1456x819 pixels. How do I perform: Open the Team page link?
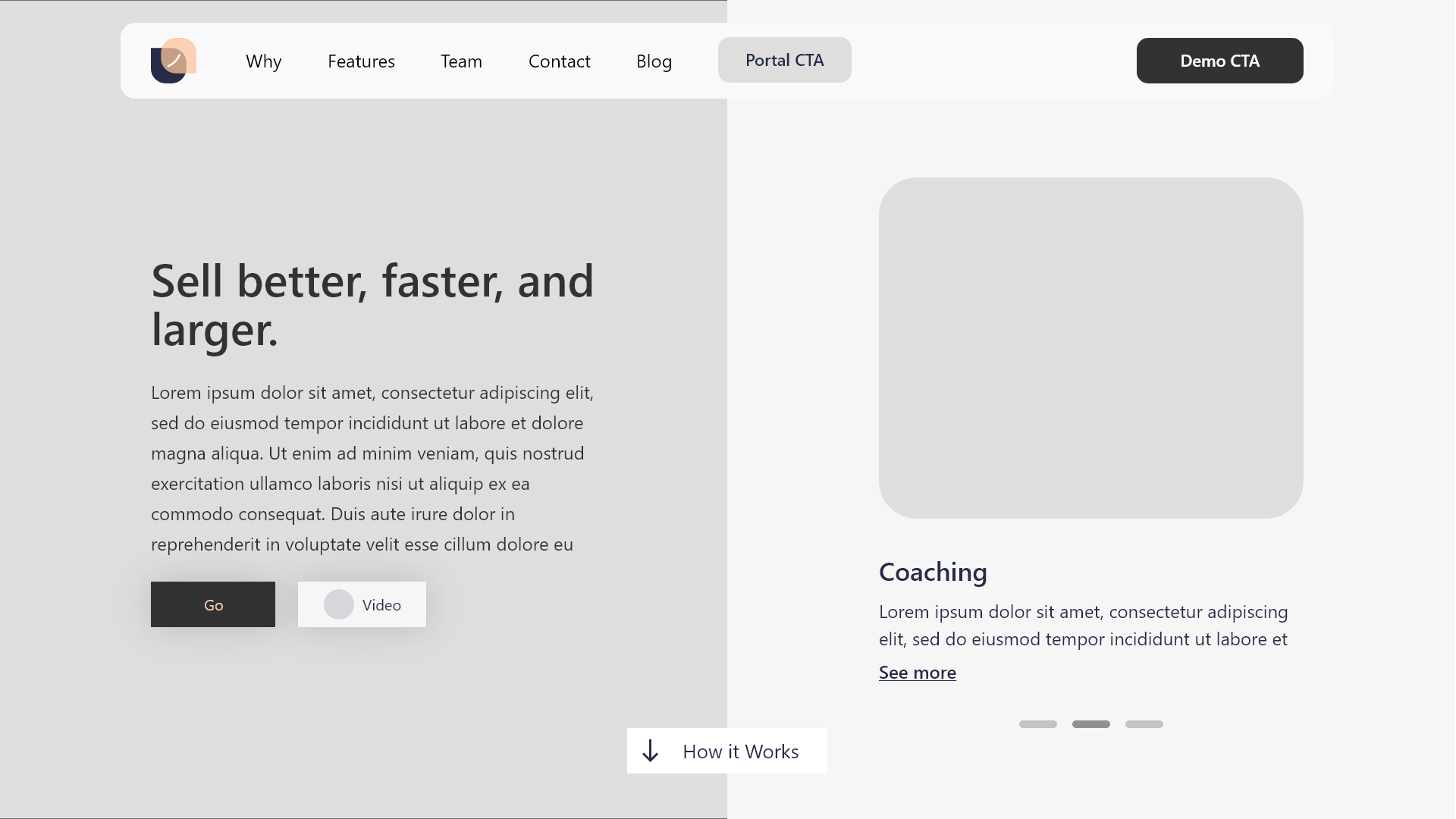[461, 61]
